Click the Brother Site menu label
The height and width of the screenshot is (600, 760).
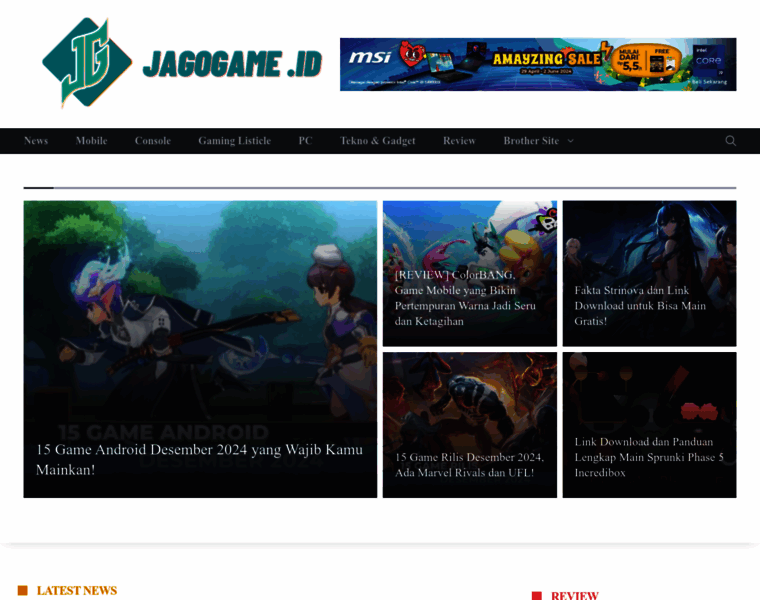(531, 141)
